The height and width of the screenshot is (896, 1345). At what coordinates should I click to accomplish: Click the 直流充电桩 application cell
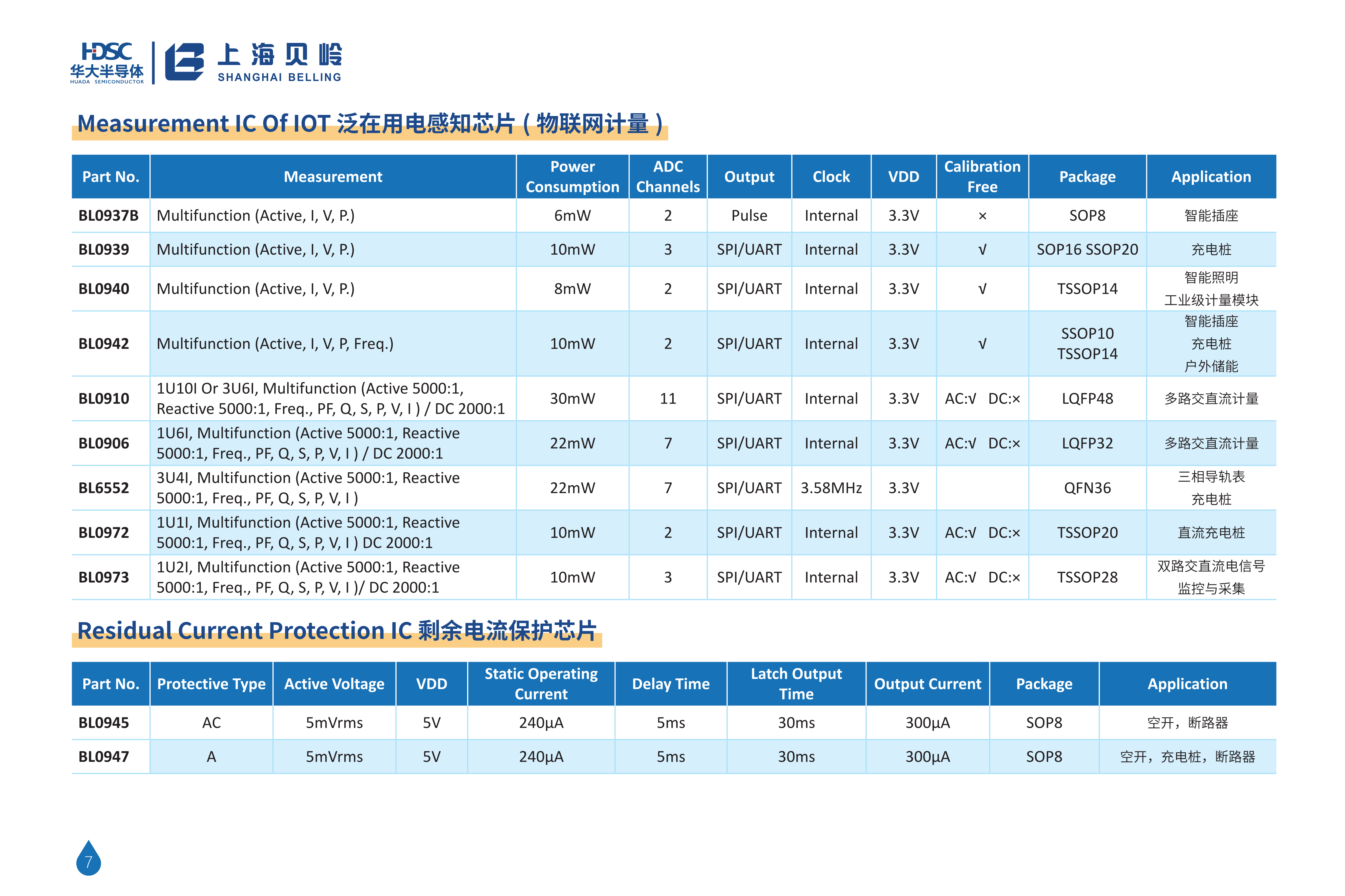coord(1211,532)
